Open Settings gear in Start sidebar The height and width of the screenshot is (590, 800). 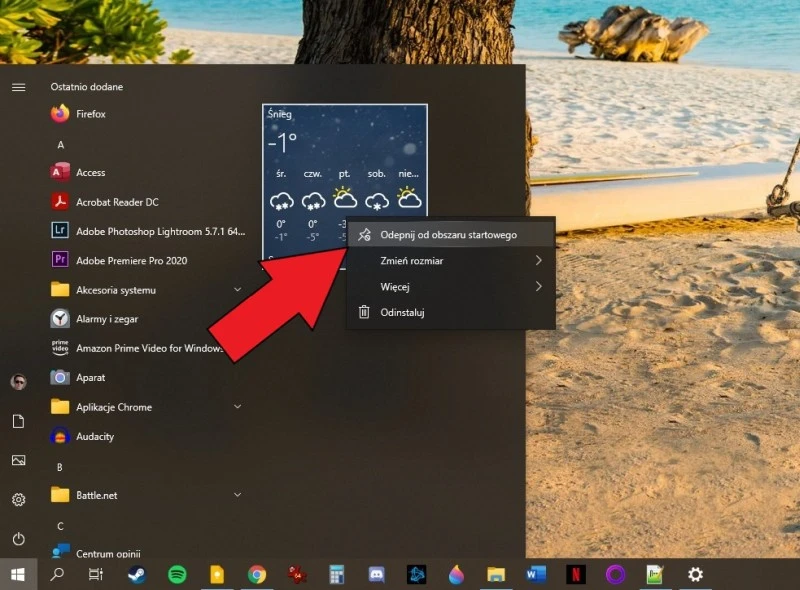pyautogui.click(x=18, y=500)
